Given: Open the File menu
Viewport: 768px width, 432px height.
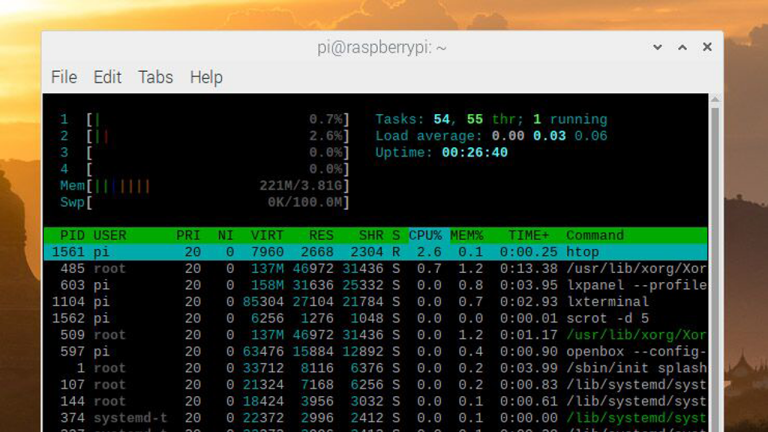Looking at the screenshot, I should point(64,77).
